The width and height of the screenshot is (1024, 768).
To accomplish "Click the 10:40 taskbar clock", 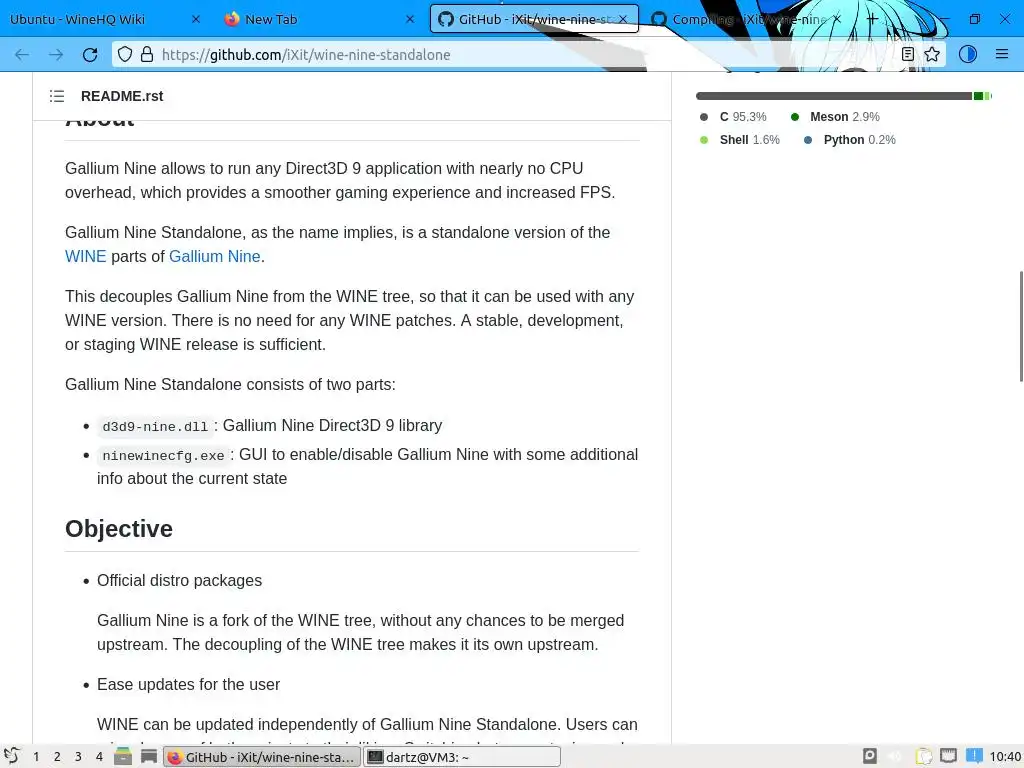I will coord(1005,756).
